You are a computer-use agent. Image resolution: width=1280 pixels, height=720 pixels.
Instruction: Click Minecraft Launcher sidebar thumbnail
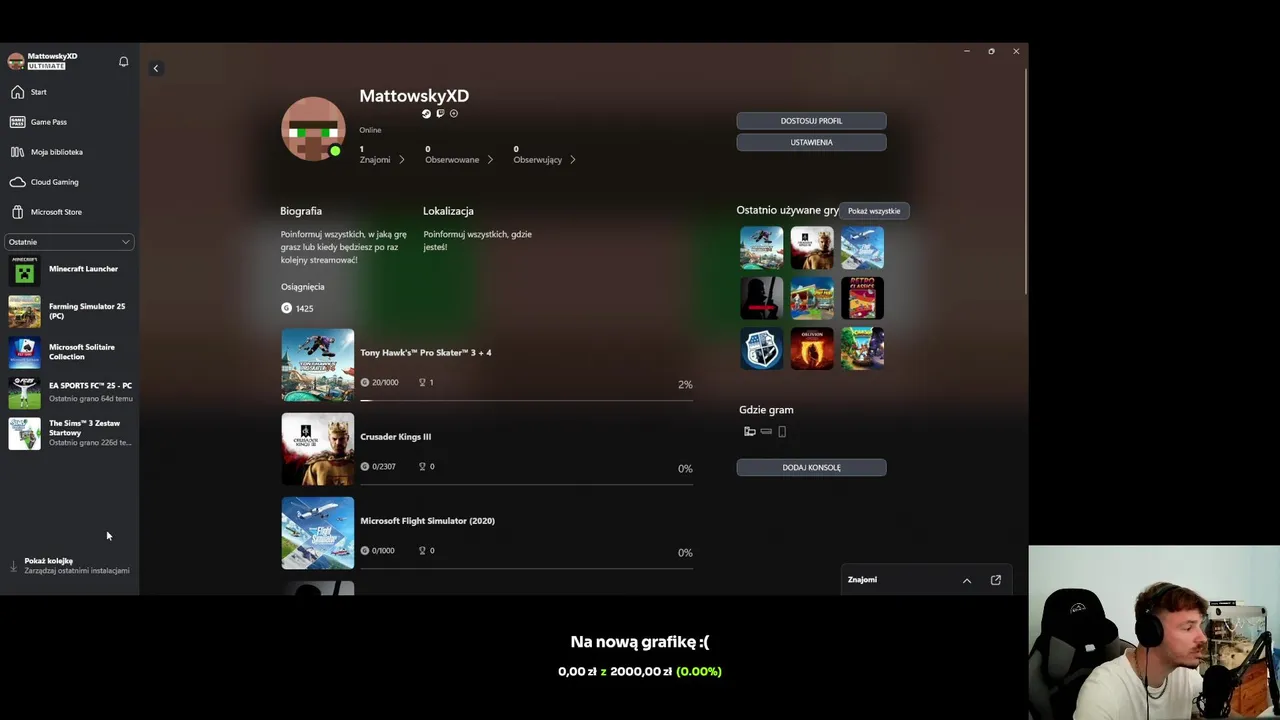[x=25, y=271]
